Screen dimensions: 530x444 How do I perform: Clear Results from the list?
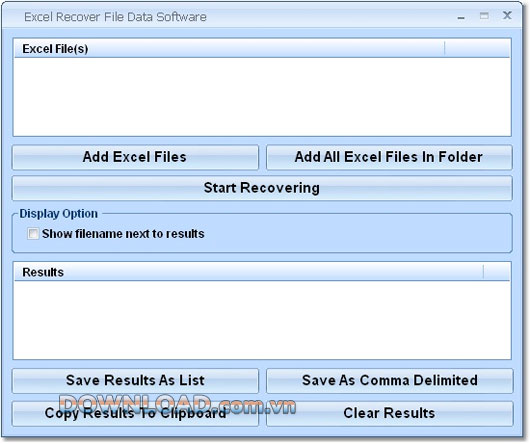[389, 413]
